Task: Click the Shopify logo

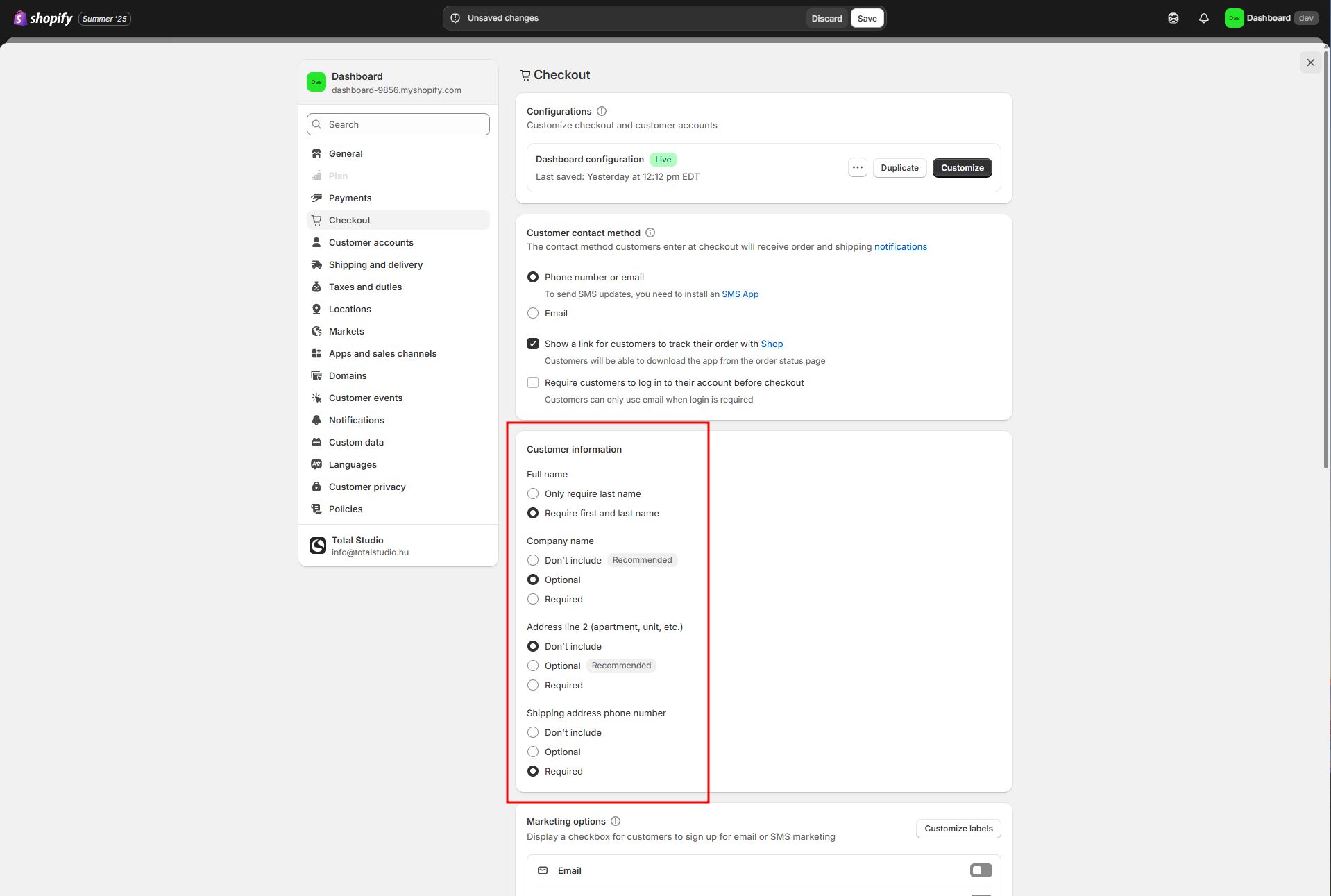Action: coord(43,19)
